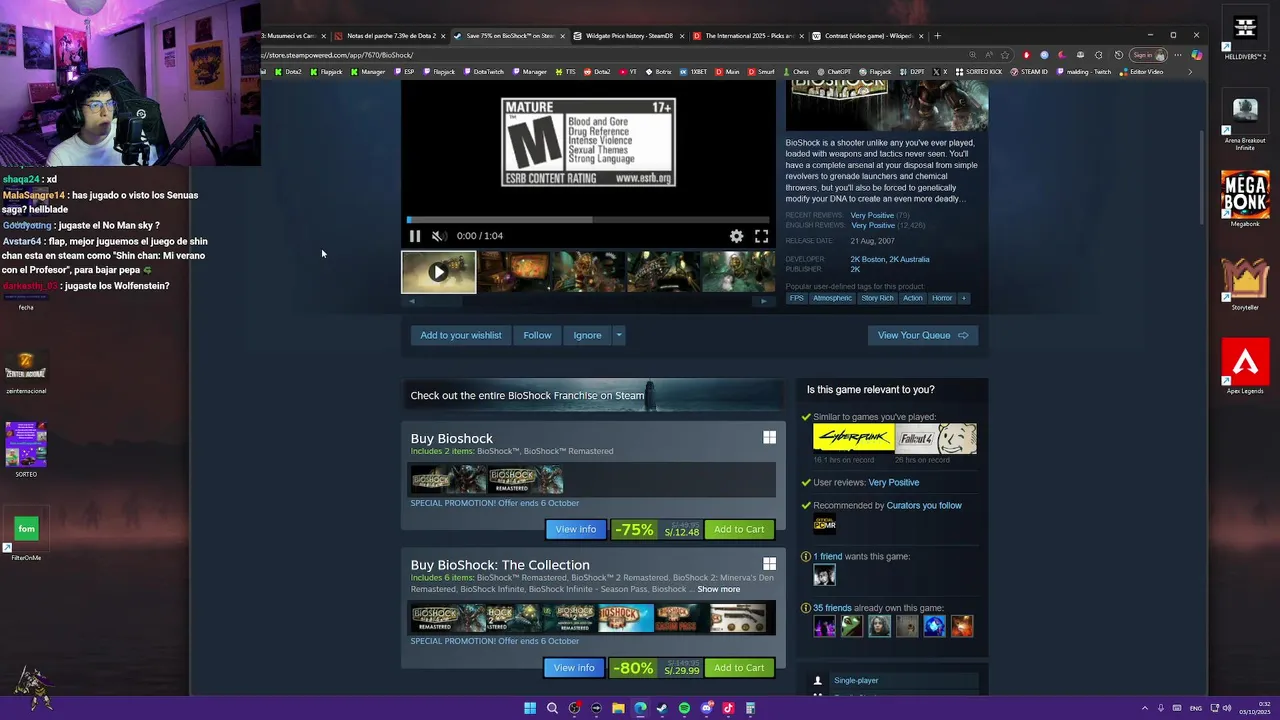Viewport: 1280px width, 720px height.
Task: Click the Story Rich tag
Action: 877,298
